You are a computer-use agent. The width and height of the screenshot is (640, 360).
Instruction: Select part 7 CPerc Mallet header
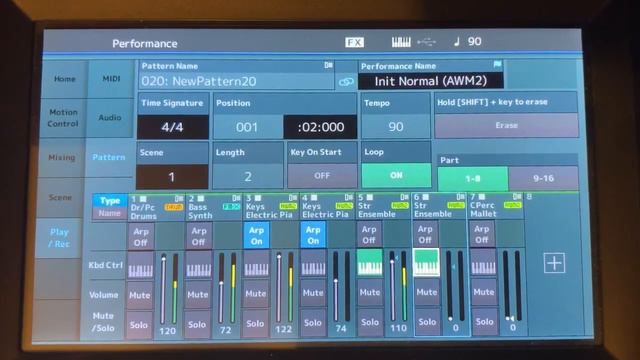click(x=496, y=206)
